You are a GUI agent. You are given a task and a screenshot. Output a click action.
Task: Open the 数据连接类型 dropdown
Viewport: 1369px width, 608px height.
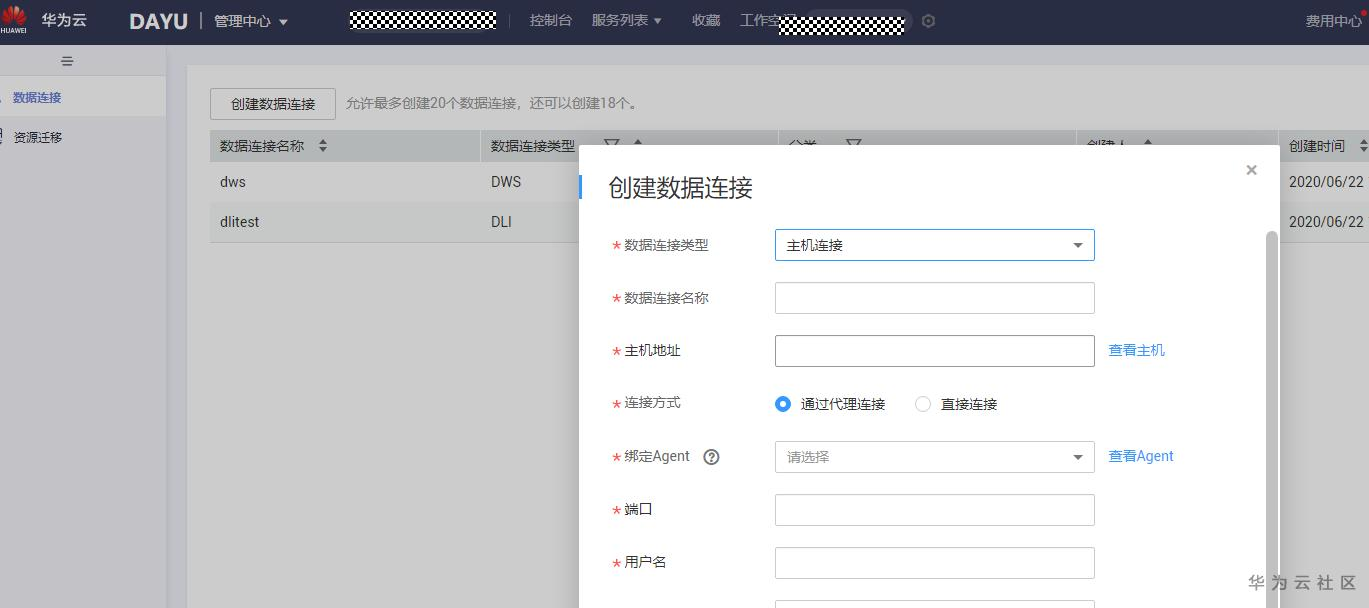(x=934, y=245)
